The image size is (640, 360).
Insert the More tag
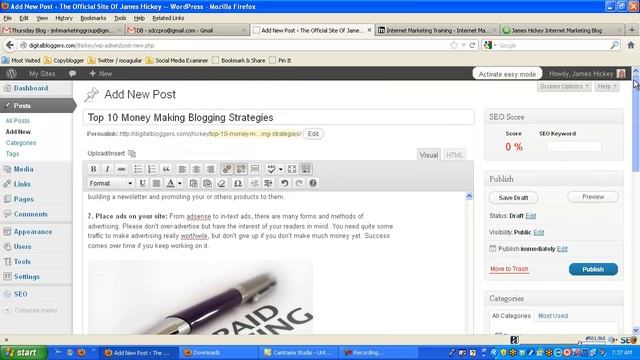pyautogui.click(x=255, y=169)
